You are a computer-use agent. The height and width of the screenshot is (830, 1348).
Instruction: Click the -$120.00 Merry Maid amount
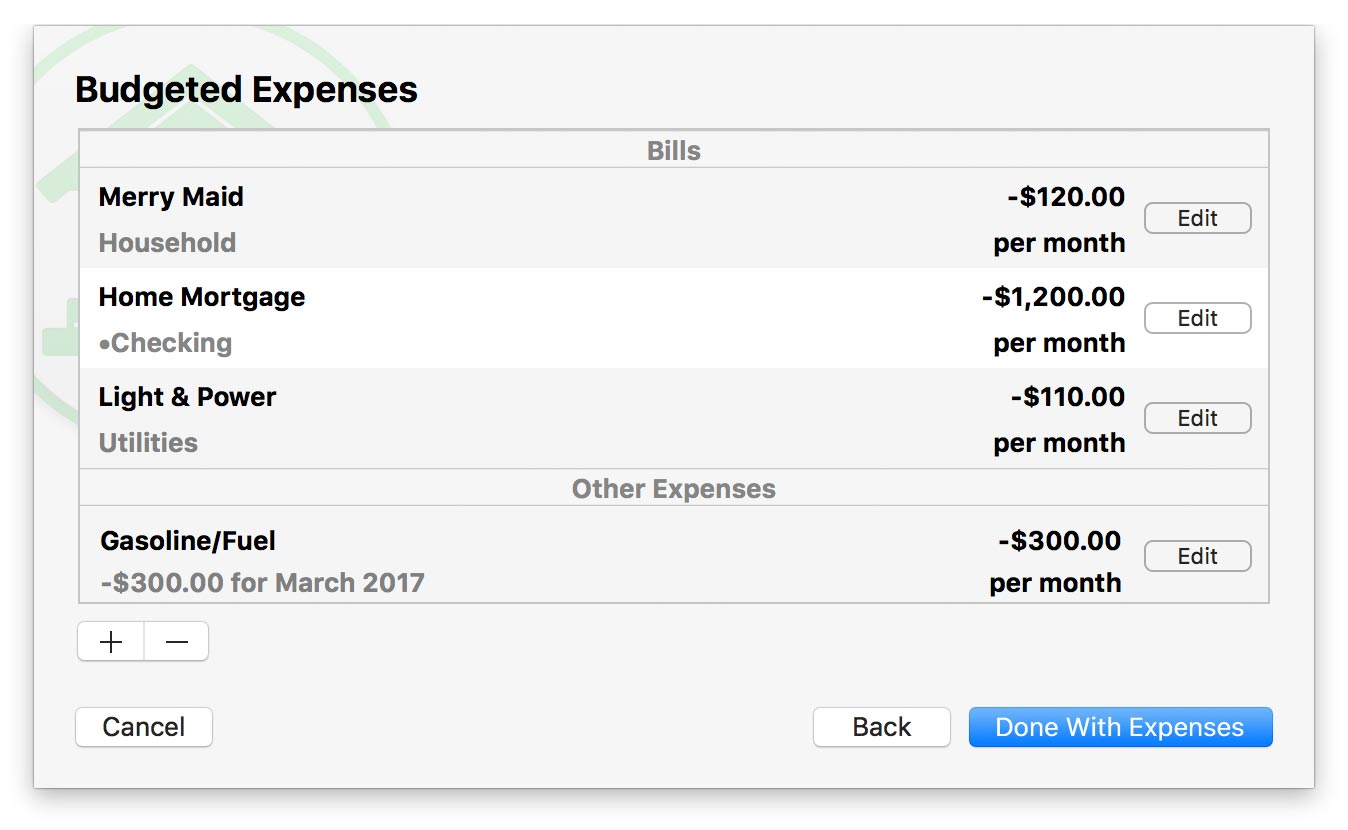point(1066,197)
